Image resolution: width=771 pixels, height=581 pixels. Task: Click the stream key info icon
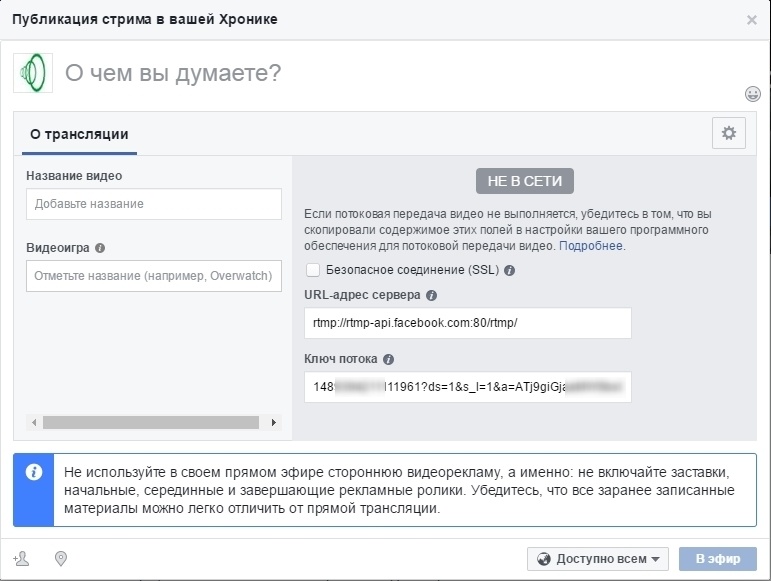pos(389,360)
